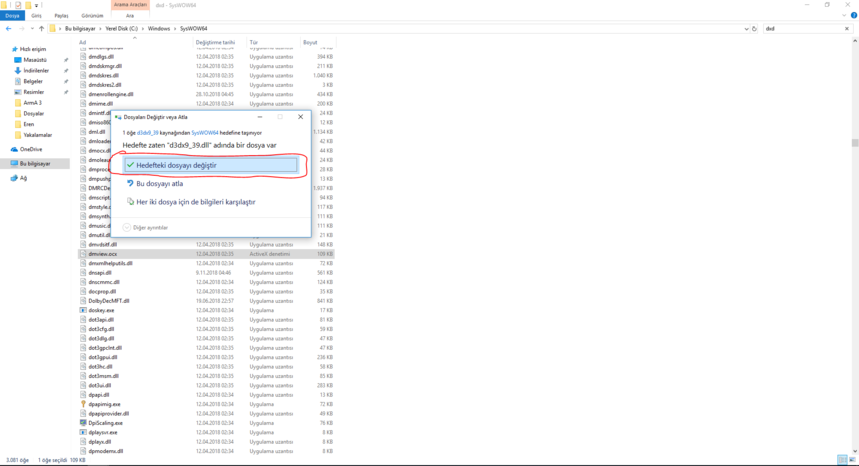This screenshot has width=859, height=466.
Task: Click the dpapimig.exe key icon
Action: coord(83,404)
